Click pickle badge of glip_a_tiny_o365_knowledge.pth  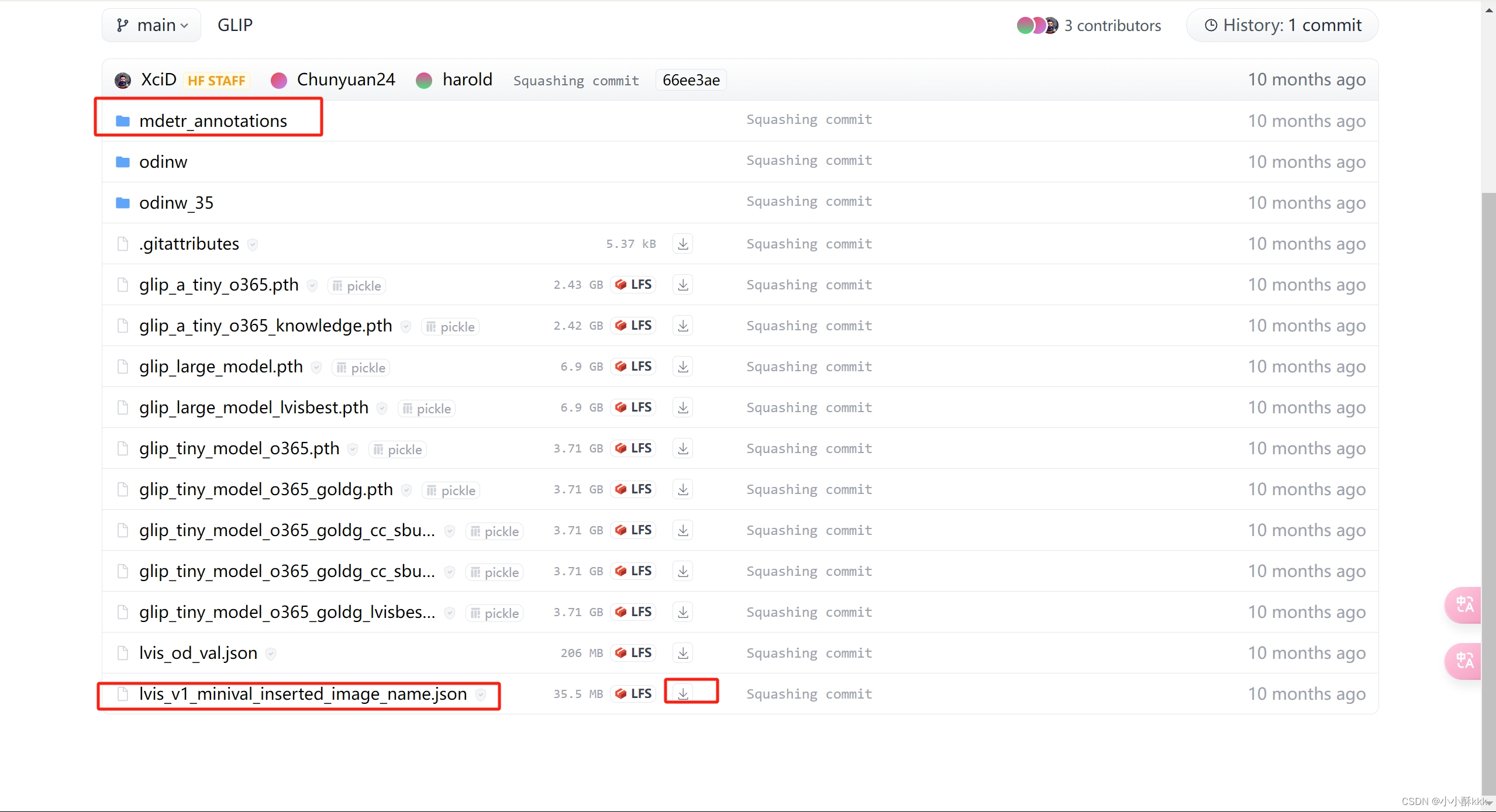coord(450,327)
